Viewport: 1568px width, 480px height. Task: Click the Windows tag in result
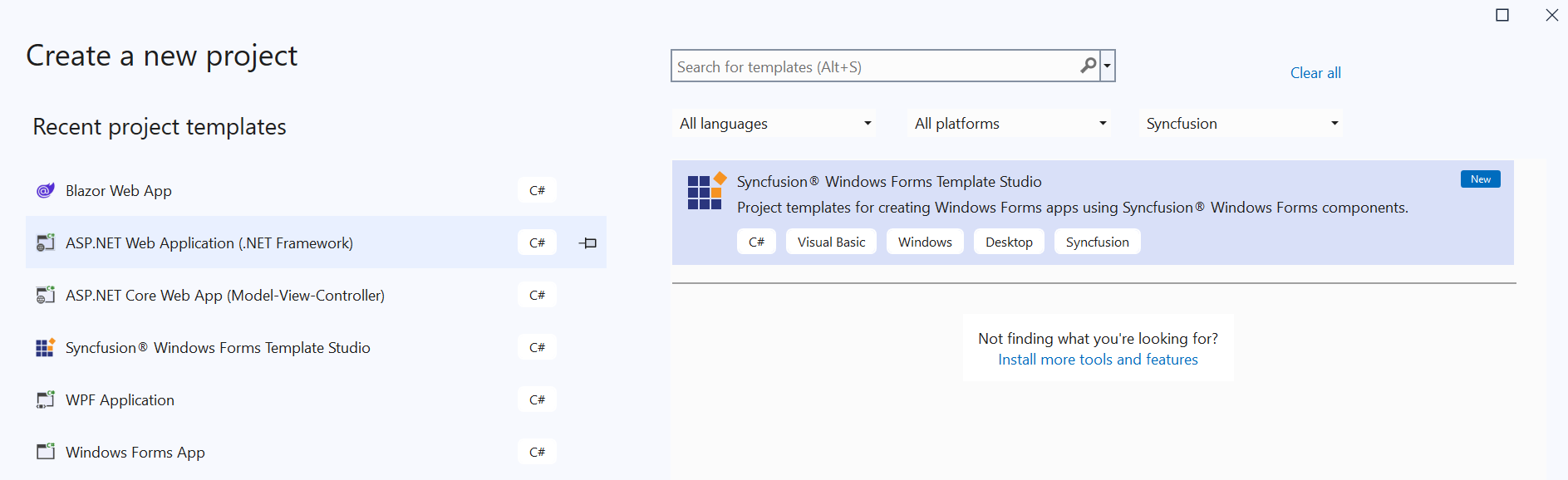(x=925, y=242)
